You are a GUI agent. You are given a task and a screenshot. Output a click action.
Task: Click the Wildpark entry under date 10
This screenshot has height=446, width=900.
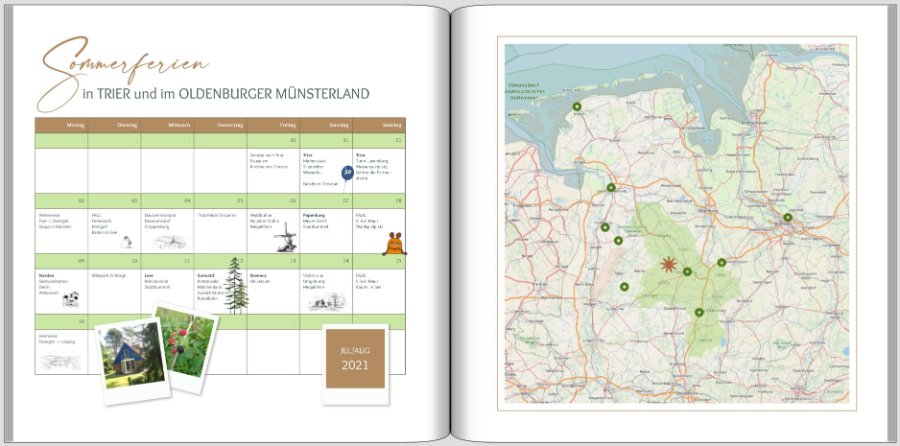pyautogui.click(x=108, y=275)
